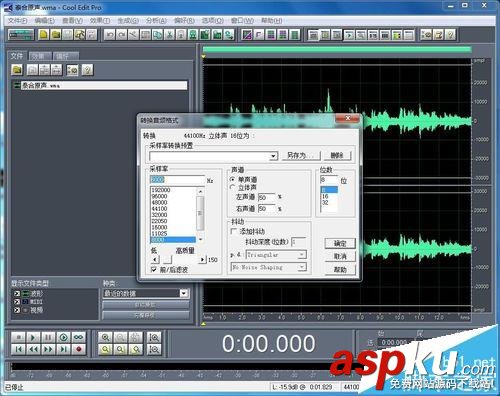This screenshot has width=500, height=396.
Task: Switch to multitrack view via the waveform toggle icon
Action: [x=21, y=35]
